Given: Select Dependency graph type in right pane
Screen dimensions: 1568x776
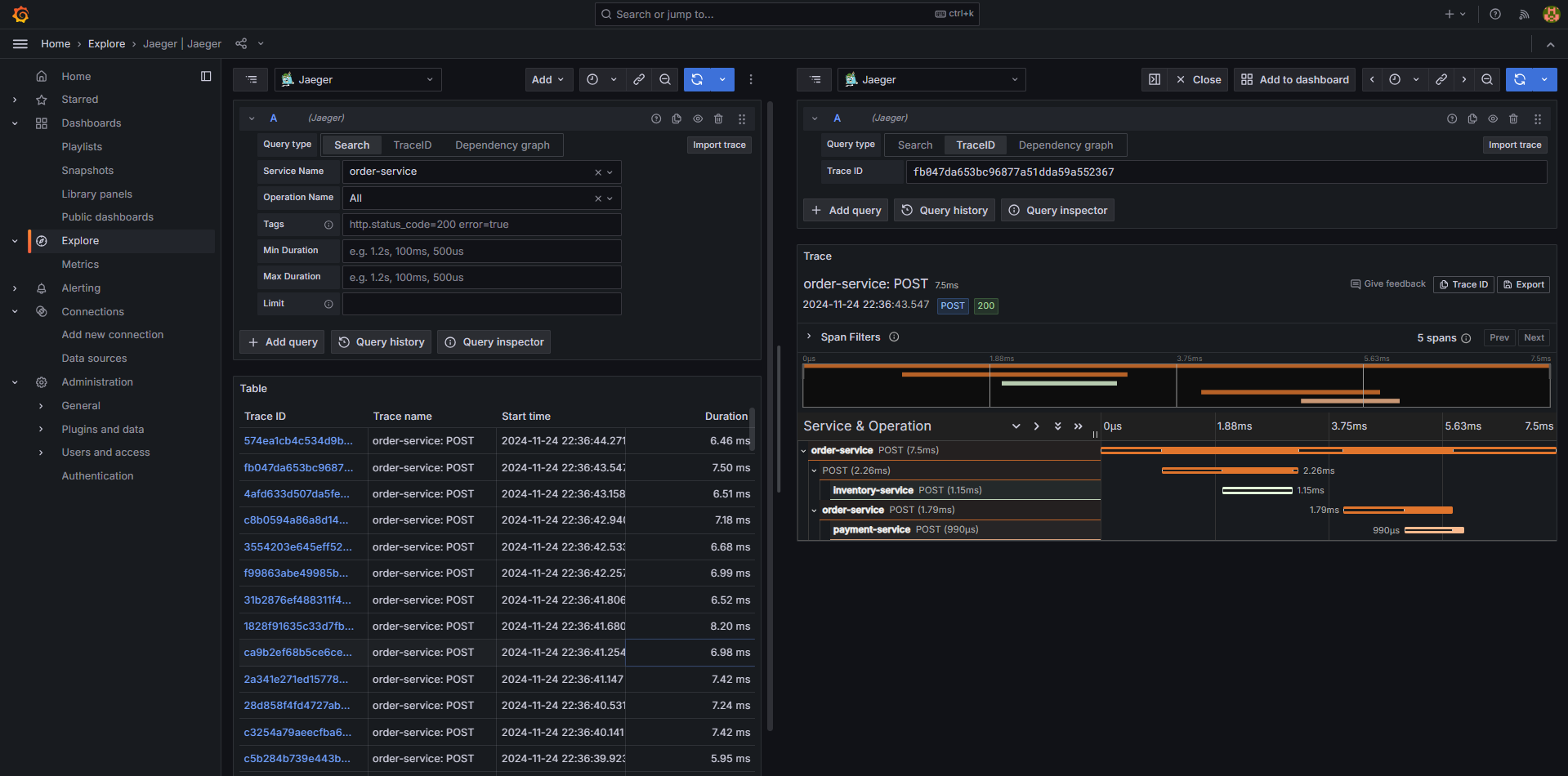Looking at the screenshot, I should click(x=1065, y=145).
